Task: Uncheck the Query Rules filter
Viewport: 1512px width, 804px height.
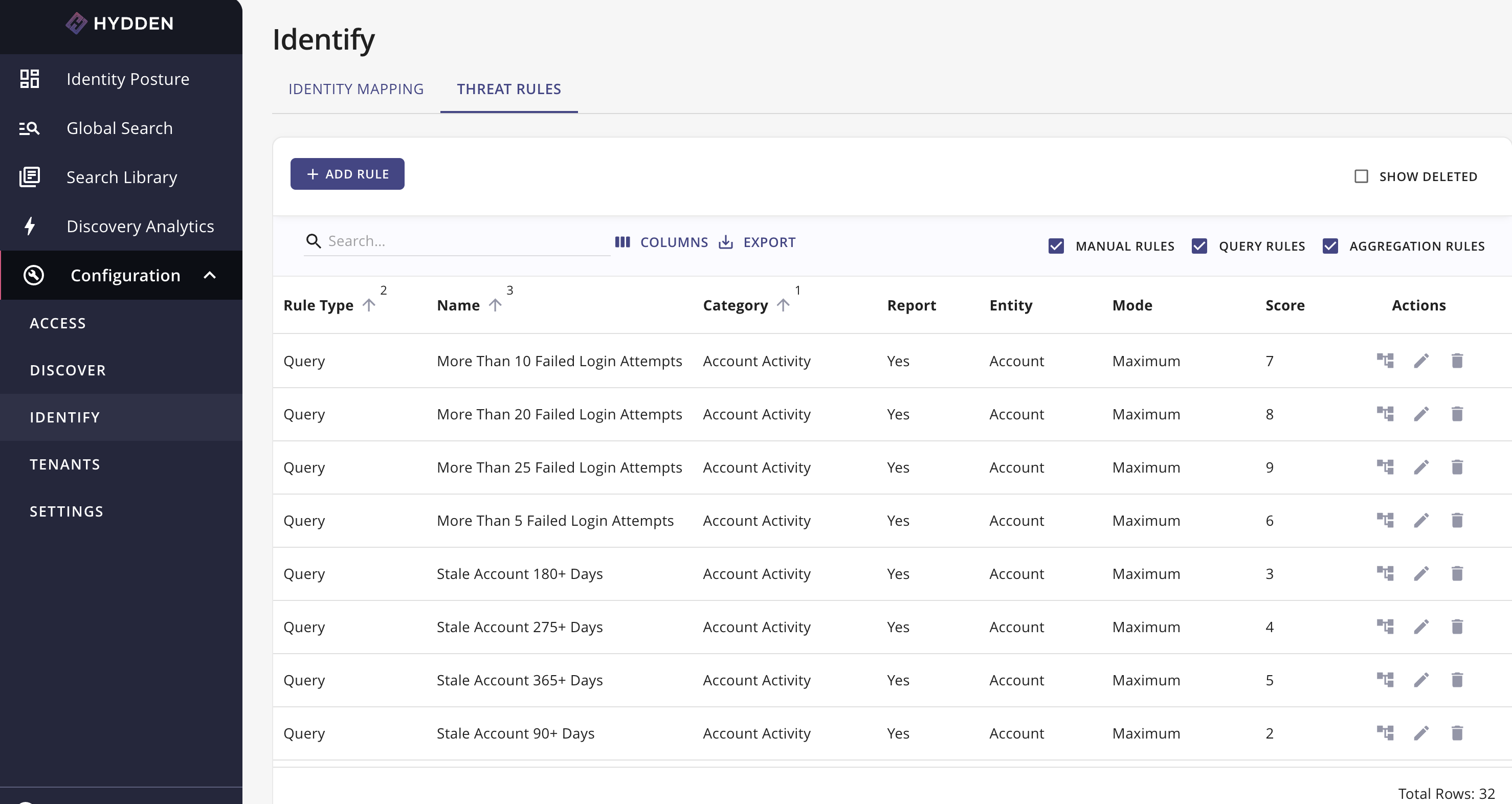Action: coord(1199,246)
